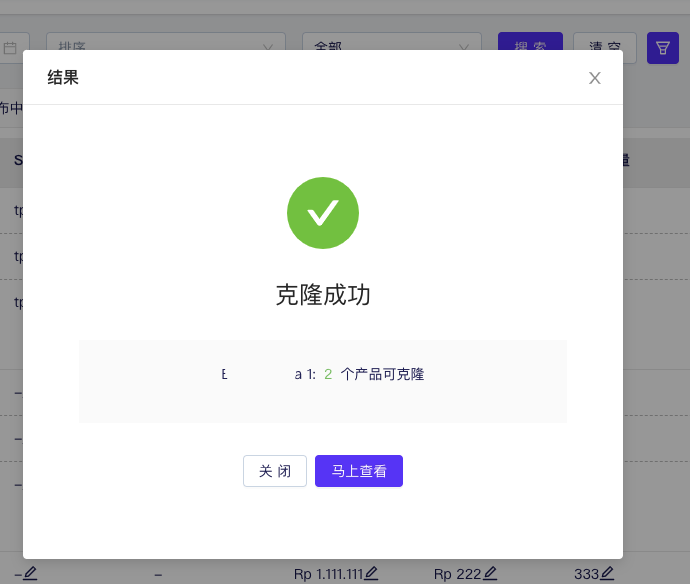690x584 pixels.
Task: Select the partially visible 布中 tab
Action: coord(11,108)
